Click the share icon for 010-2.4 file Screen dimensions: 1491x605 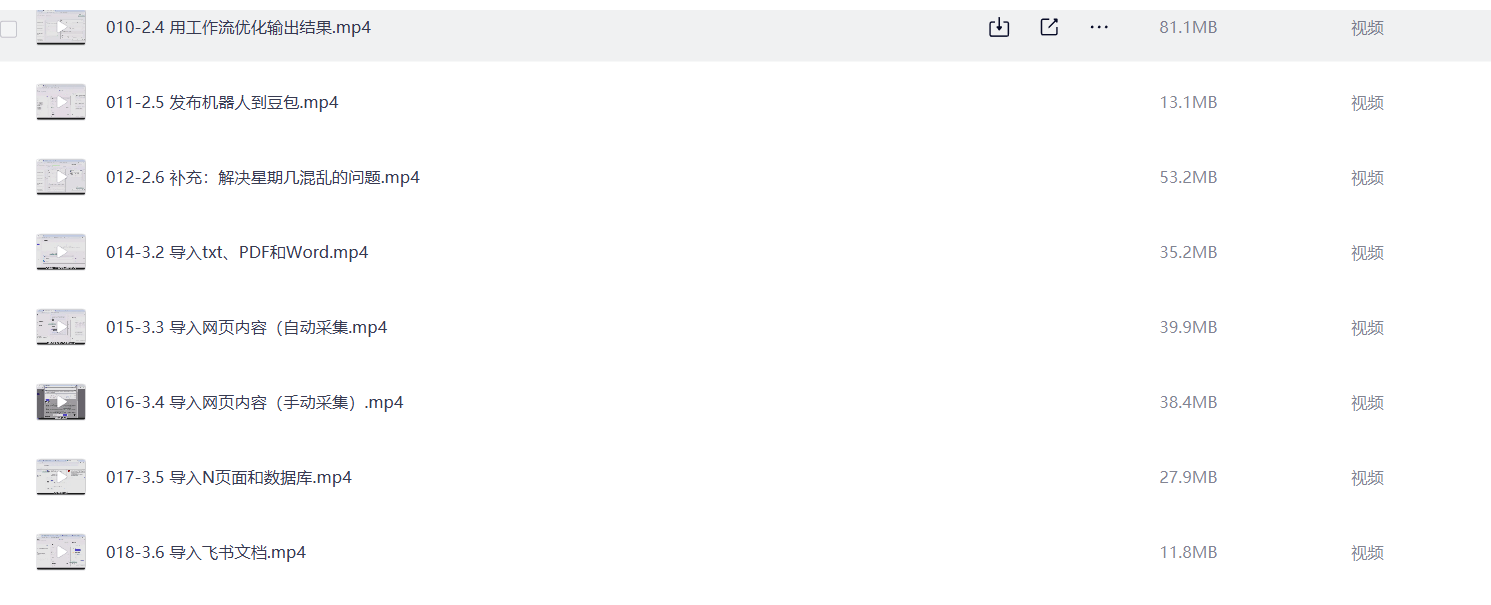point(1049,28)
